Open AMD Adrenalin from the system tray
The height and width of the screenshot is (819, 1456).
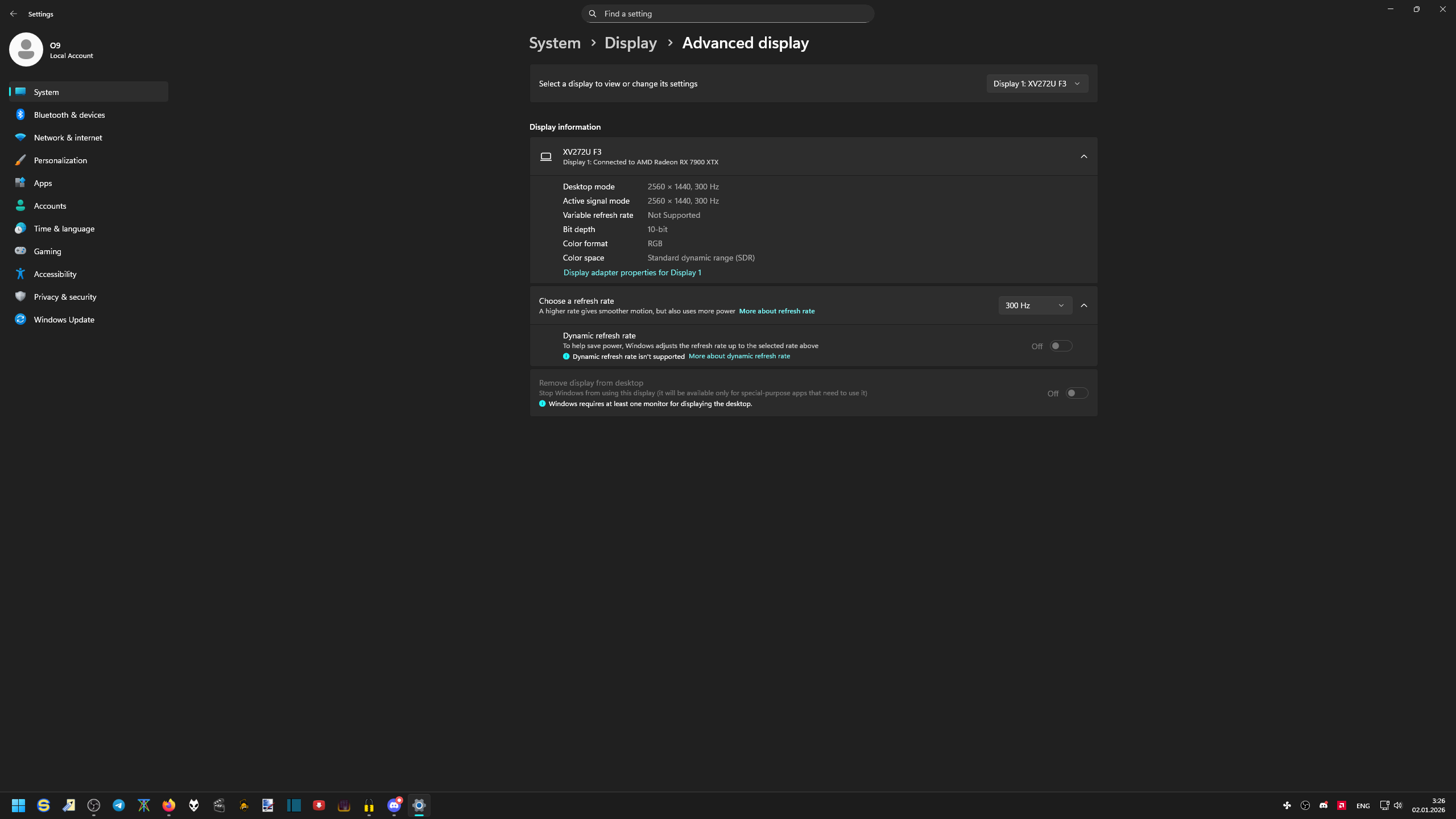coord(1341,805)
